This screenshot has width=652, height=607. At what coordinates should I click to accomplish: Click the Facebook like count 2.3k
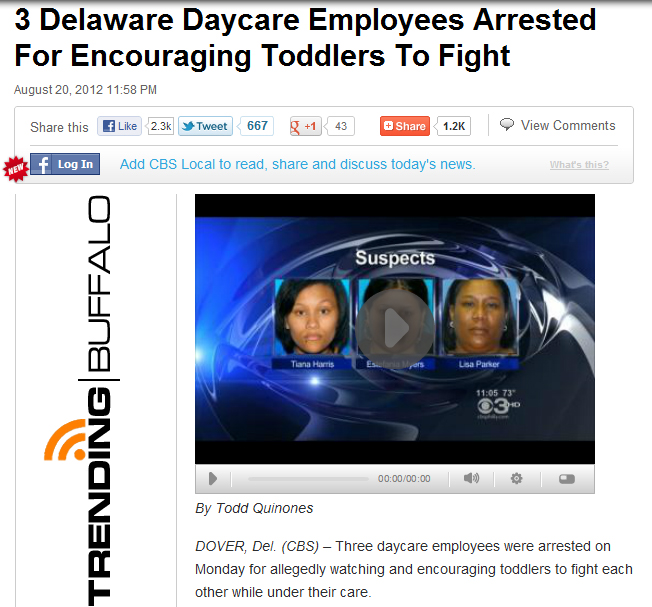[x=161, y=126]
